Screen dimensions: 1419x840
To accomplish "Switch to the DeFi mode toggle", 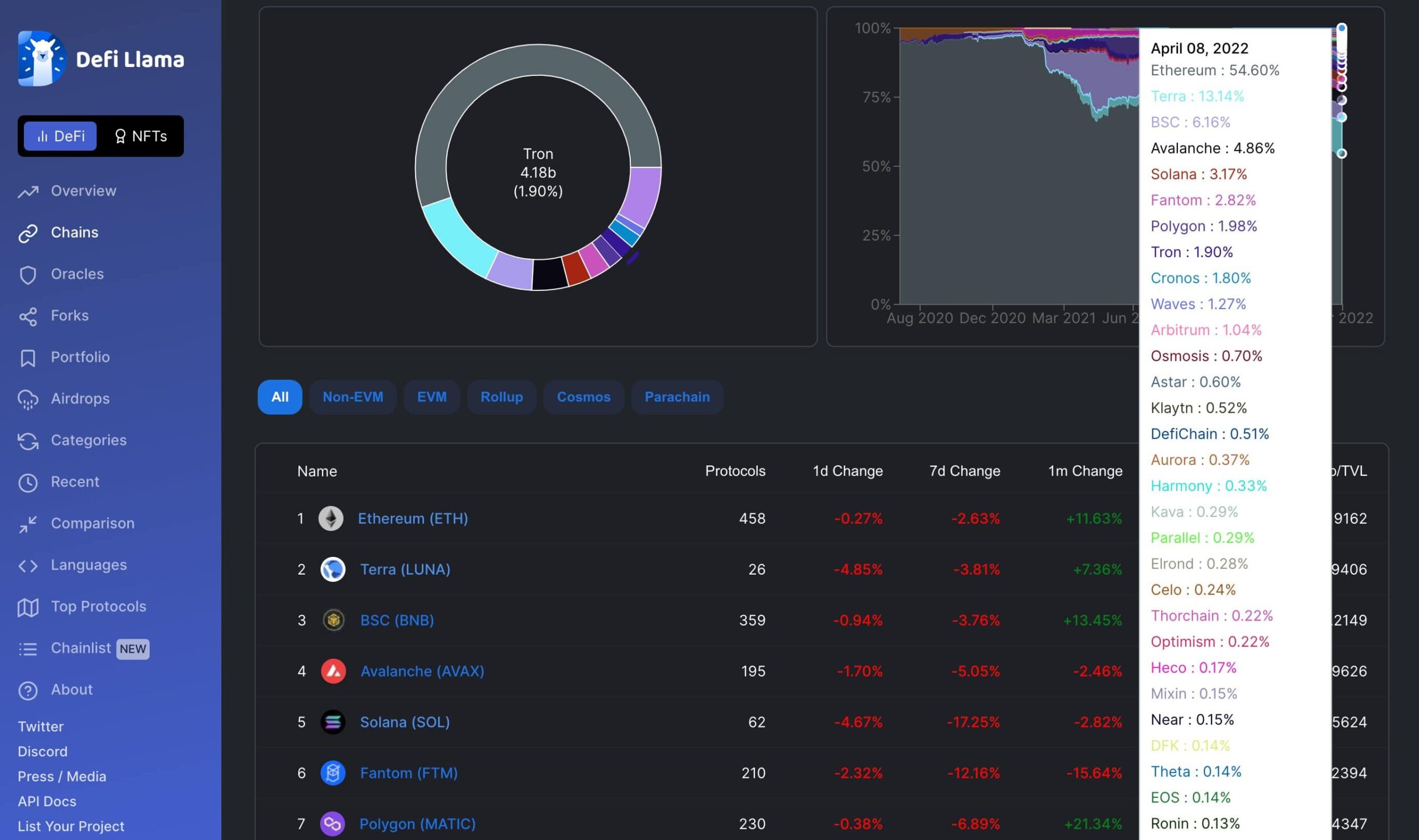I will pos(60,136).
